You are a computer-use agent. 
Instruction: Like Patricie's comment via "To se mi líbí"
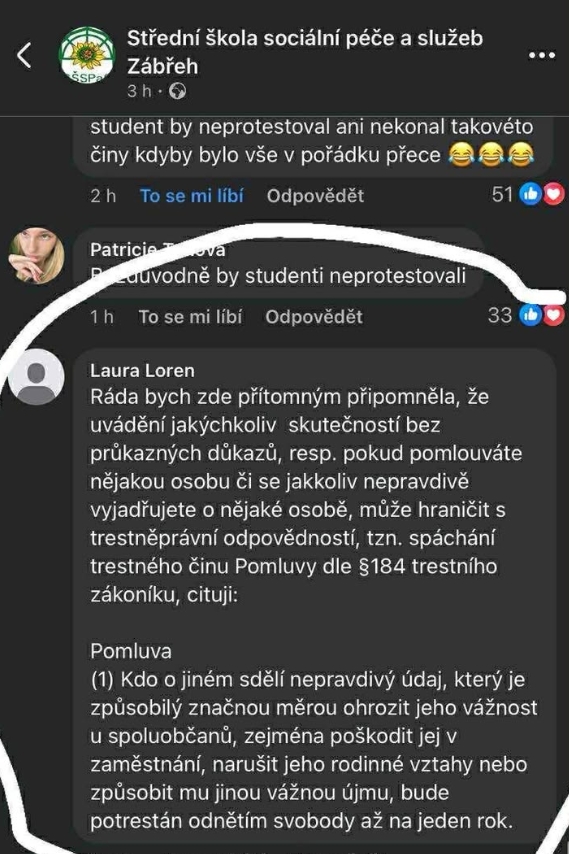[x=190, y=316]
